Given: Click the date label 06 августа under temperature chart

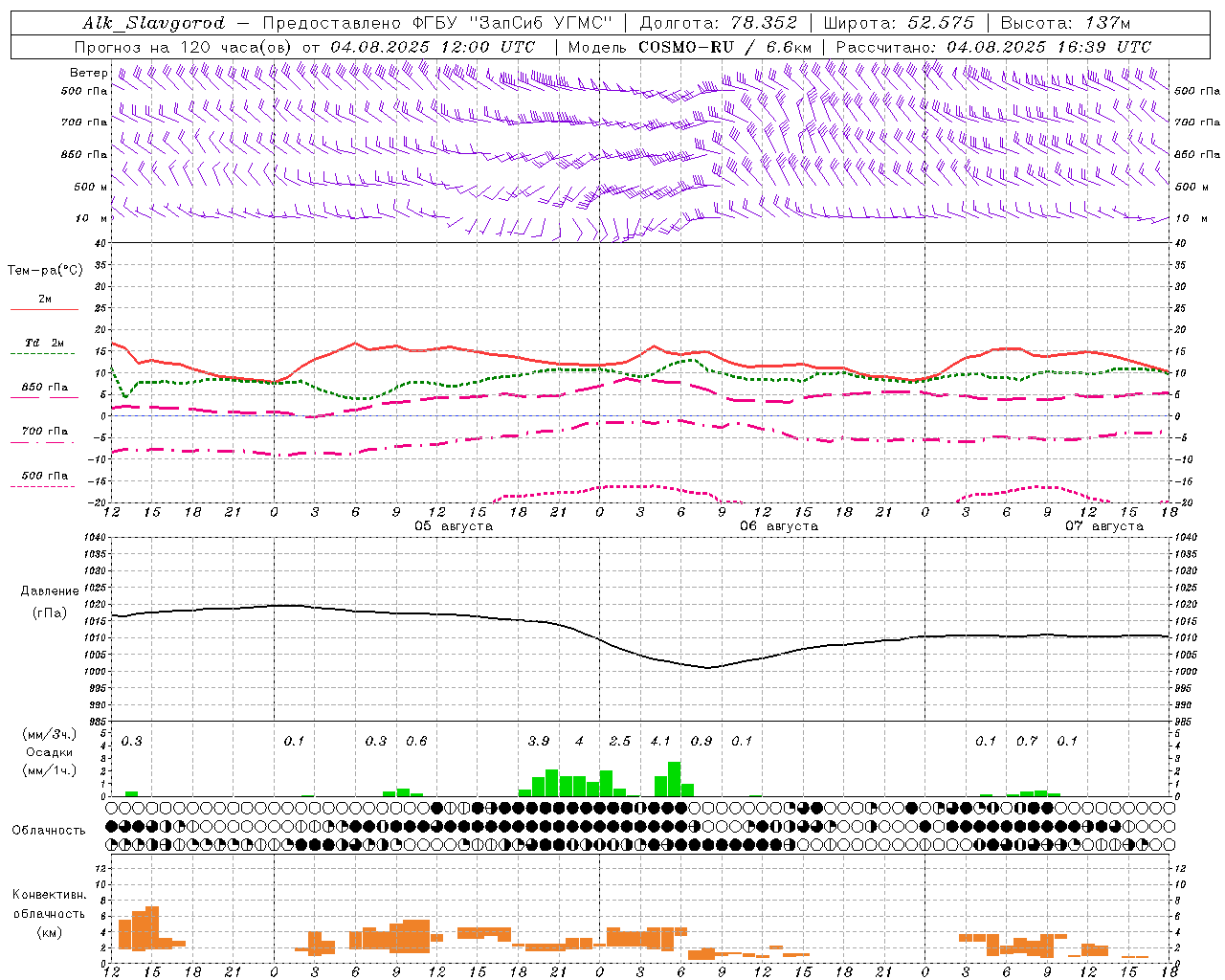Looking at the screenshot, I should tap(779, 526).
